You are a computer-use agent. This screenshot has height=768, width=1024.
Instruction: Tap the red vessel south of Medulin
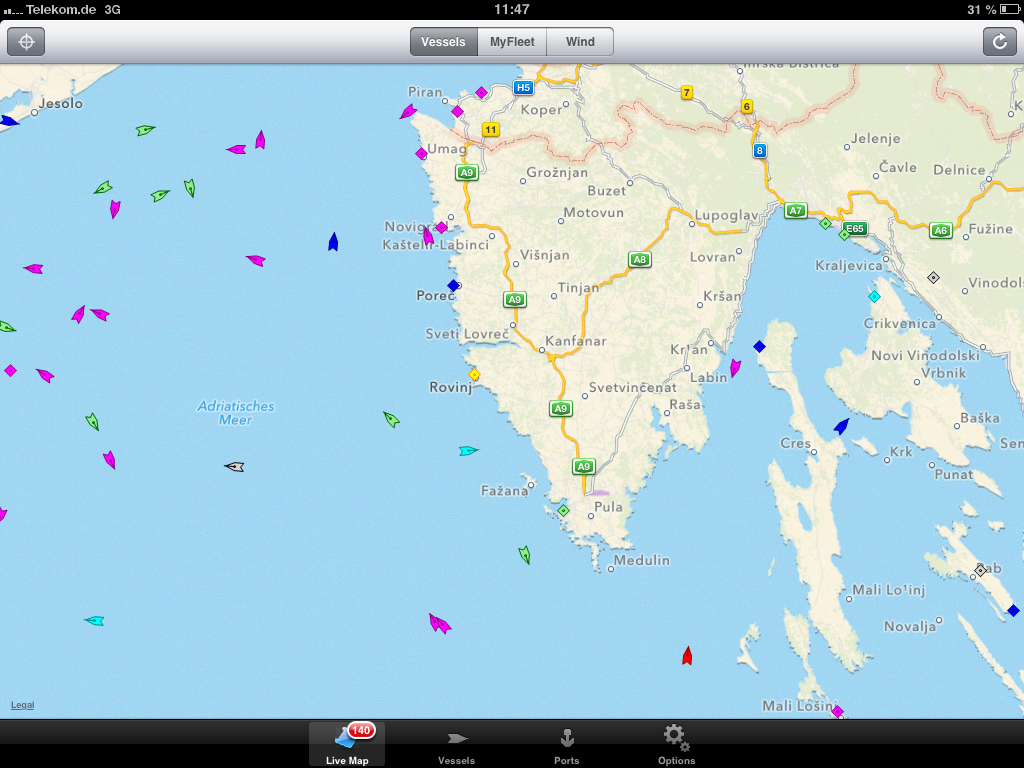[x=687, y=656]
